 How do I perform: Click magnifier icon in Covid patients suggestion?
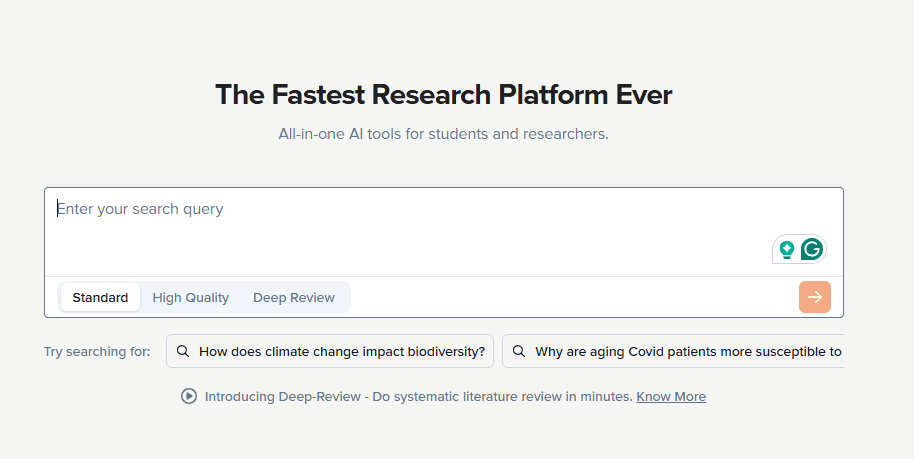point(519,351)
